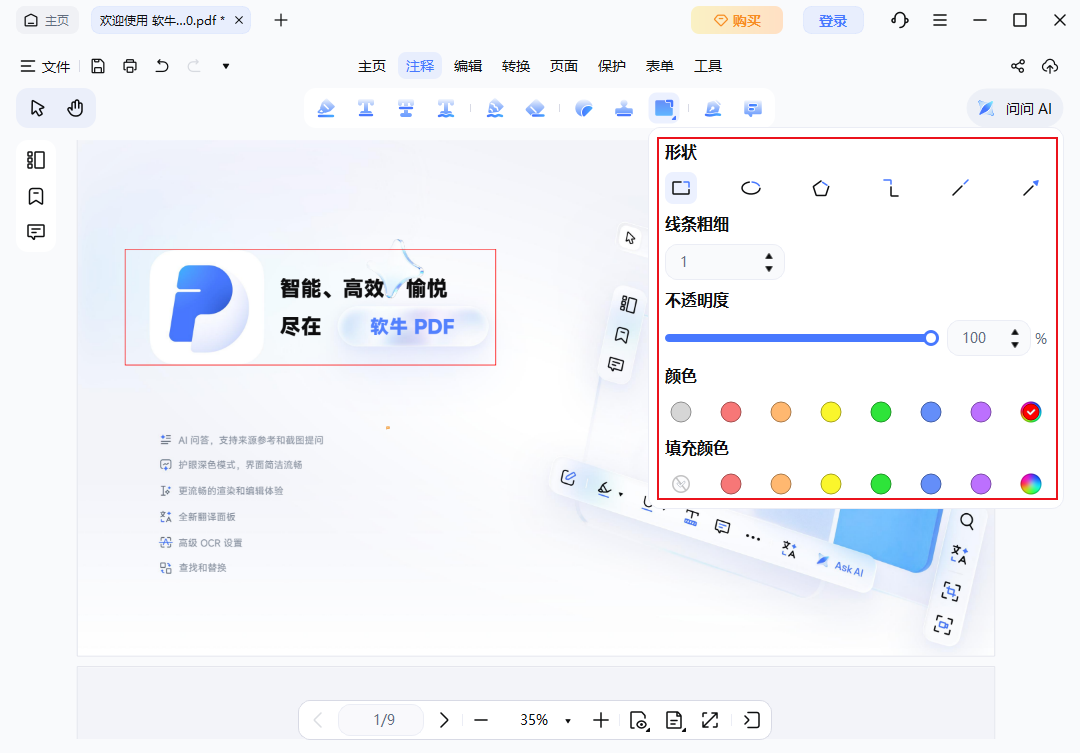Image resolution: width=1080 pixels, height=753 pixels.
Task: Open the bookmarks sidebar panel
Action: [x=36, y=196]
